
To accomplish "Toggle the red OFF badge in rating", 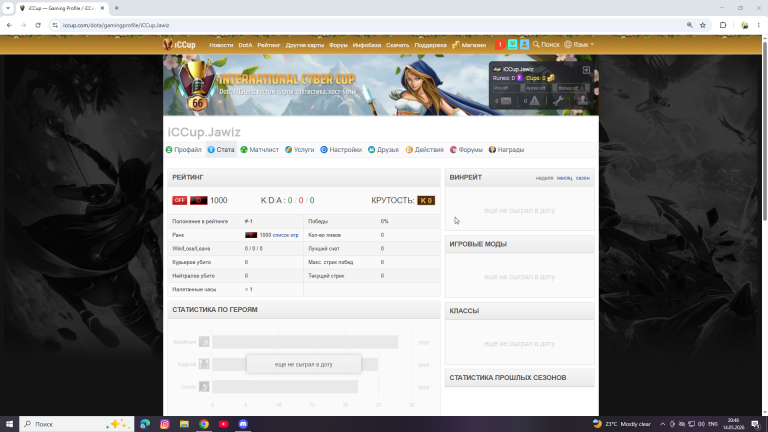I will point(179,200).
